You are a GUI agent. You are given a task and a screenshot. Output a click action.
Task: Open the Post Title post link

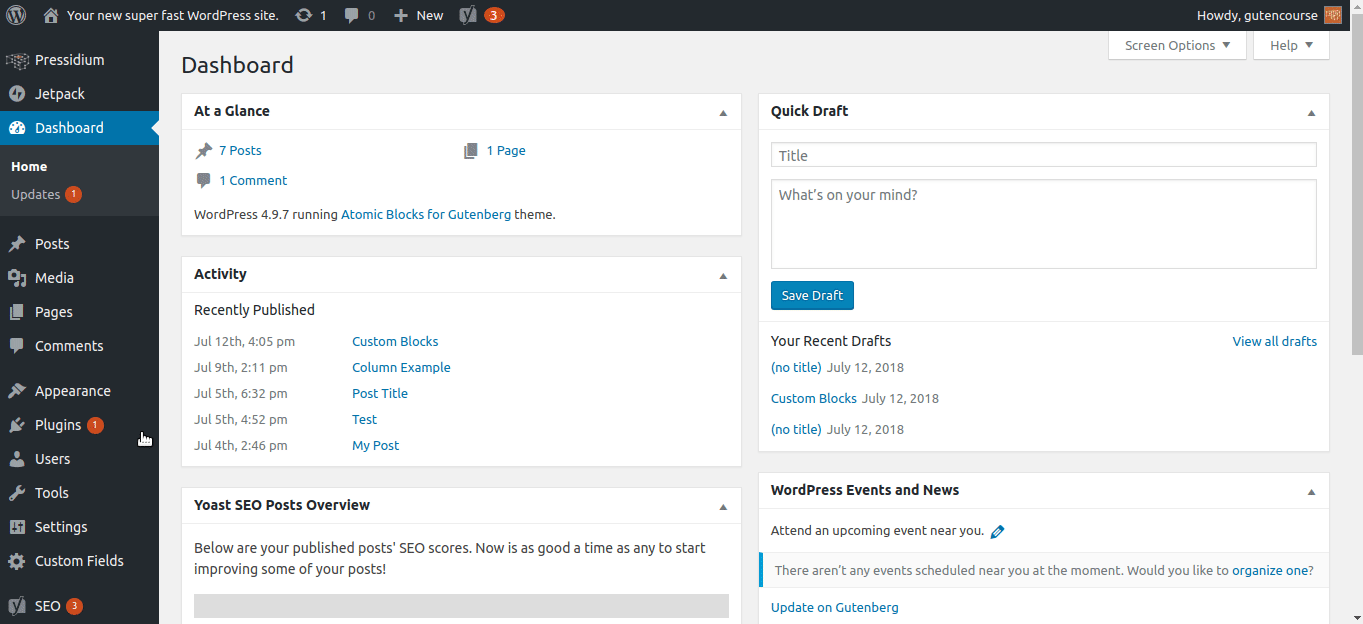380,393
